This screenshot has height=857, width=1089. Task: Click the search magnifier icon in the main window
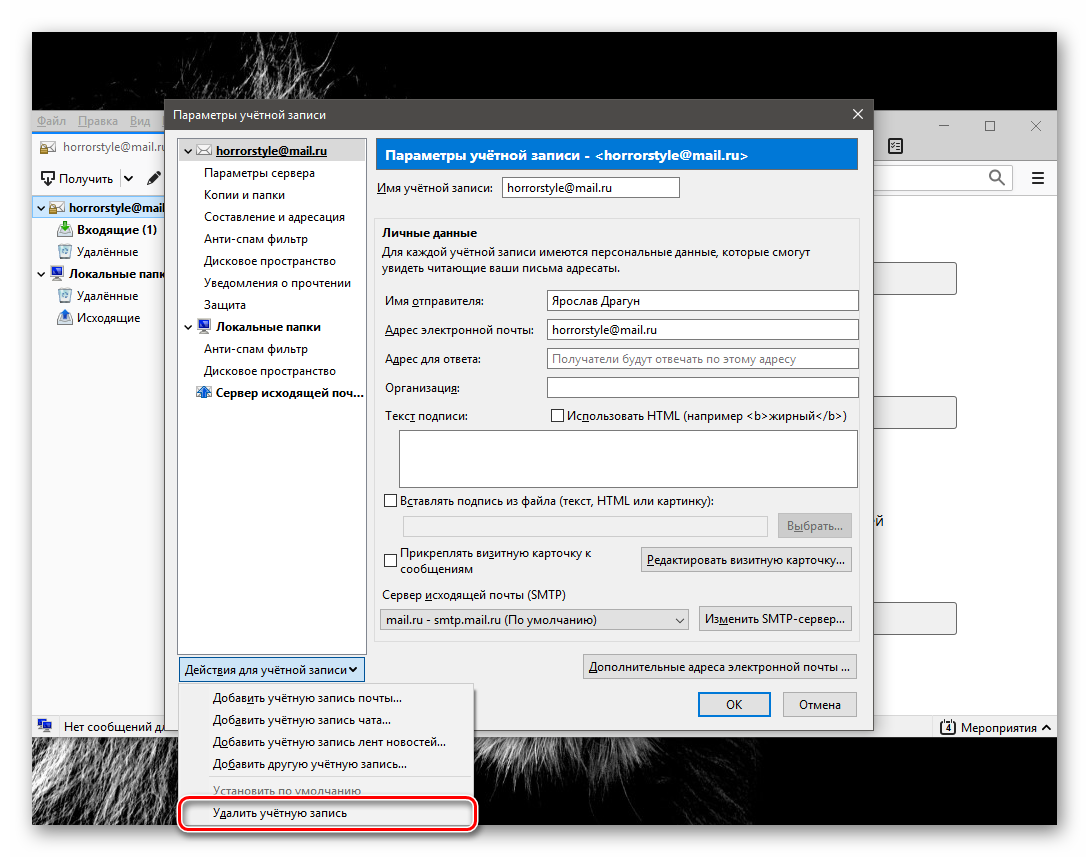[997, 178]
